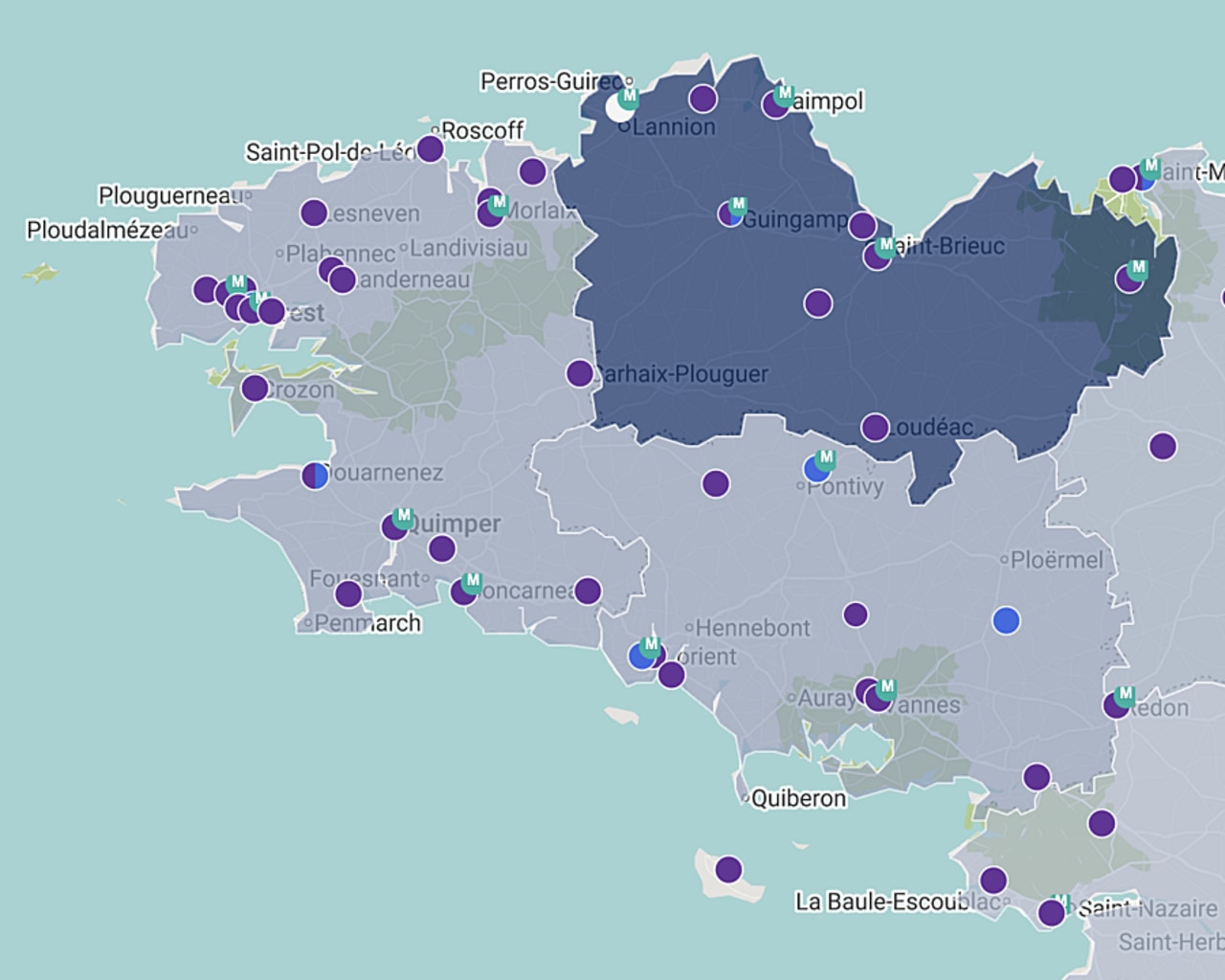Select the La Baule-Escoublac label
This screenshot has width=1225, height=980.
click(899, 902)
